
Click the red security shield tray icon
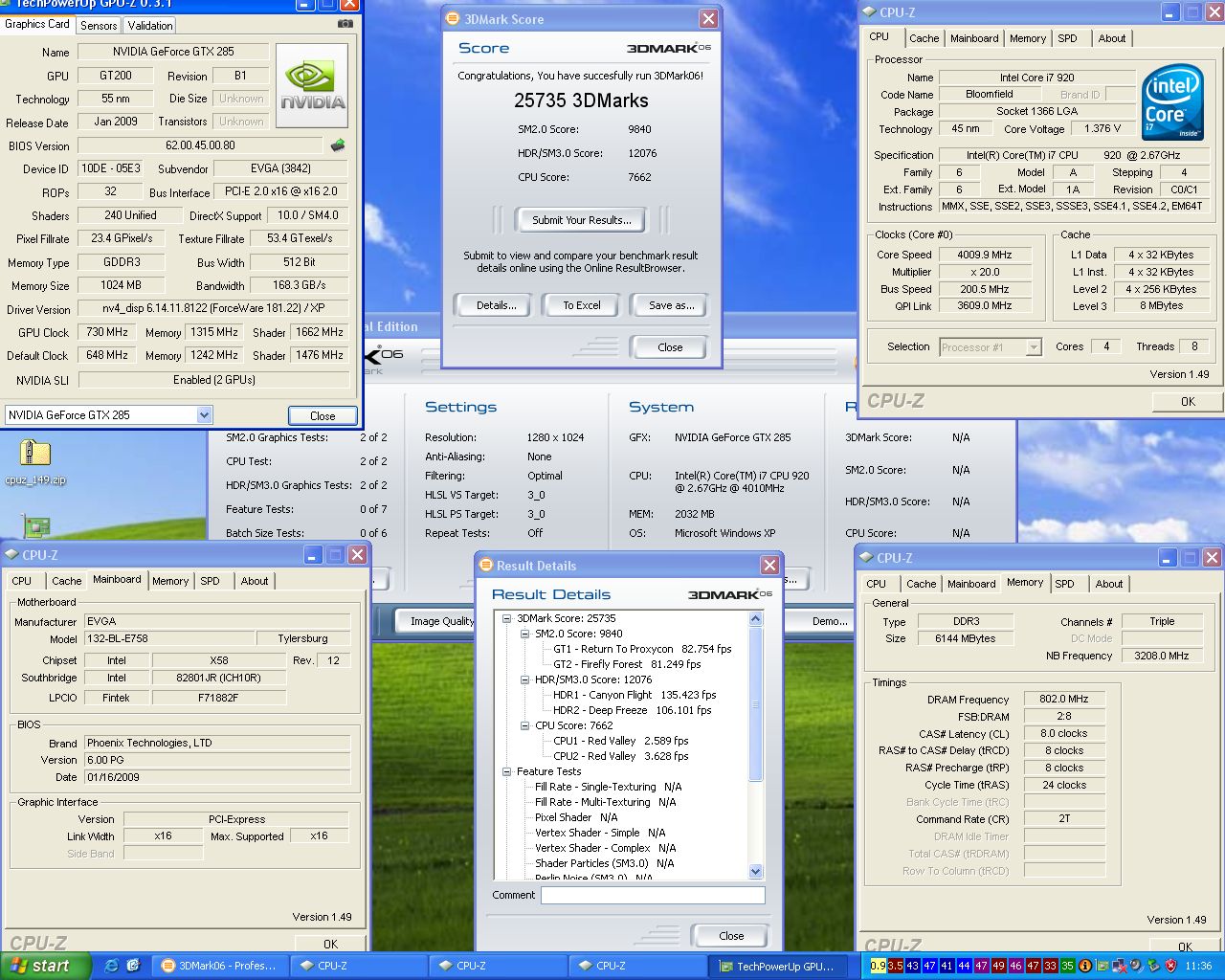point(1169,966)
